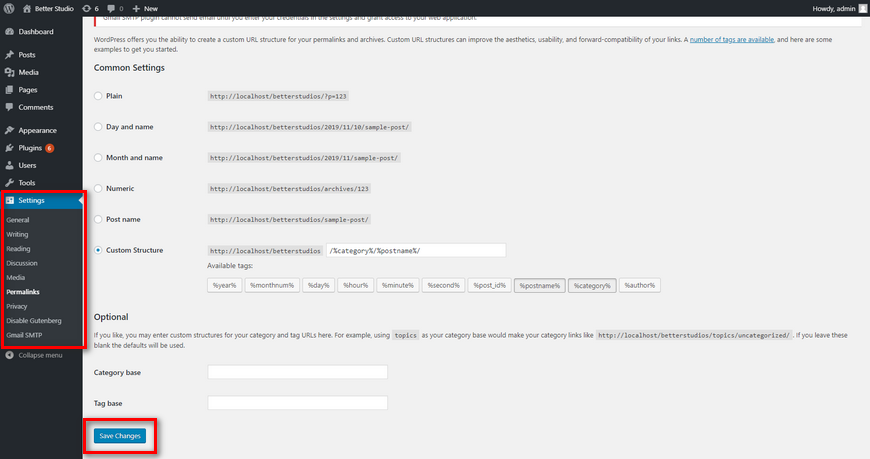The width and height of the screenshot is (870, 459).
Task: Click the Category base input field
Action: 297,372
